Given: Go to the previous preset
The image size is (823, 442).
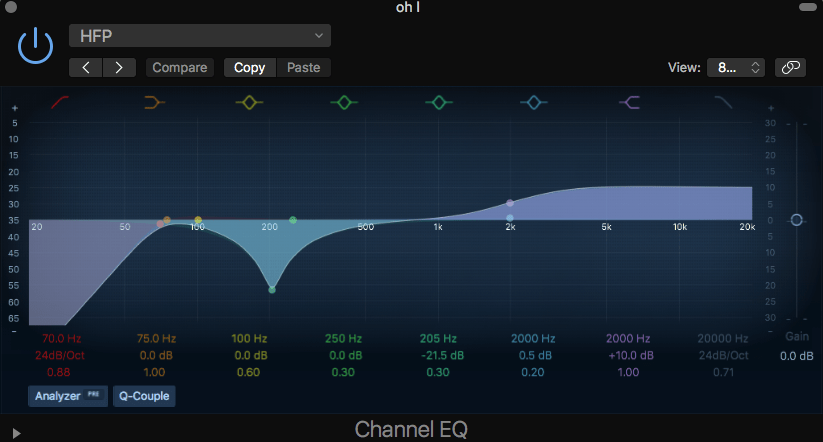Looking at the screenshot, I should tap(86, 68).
